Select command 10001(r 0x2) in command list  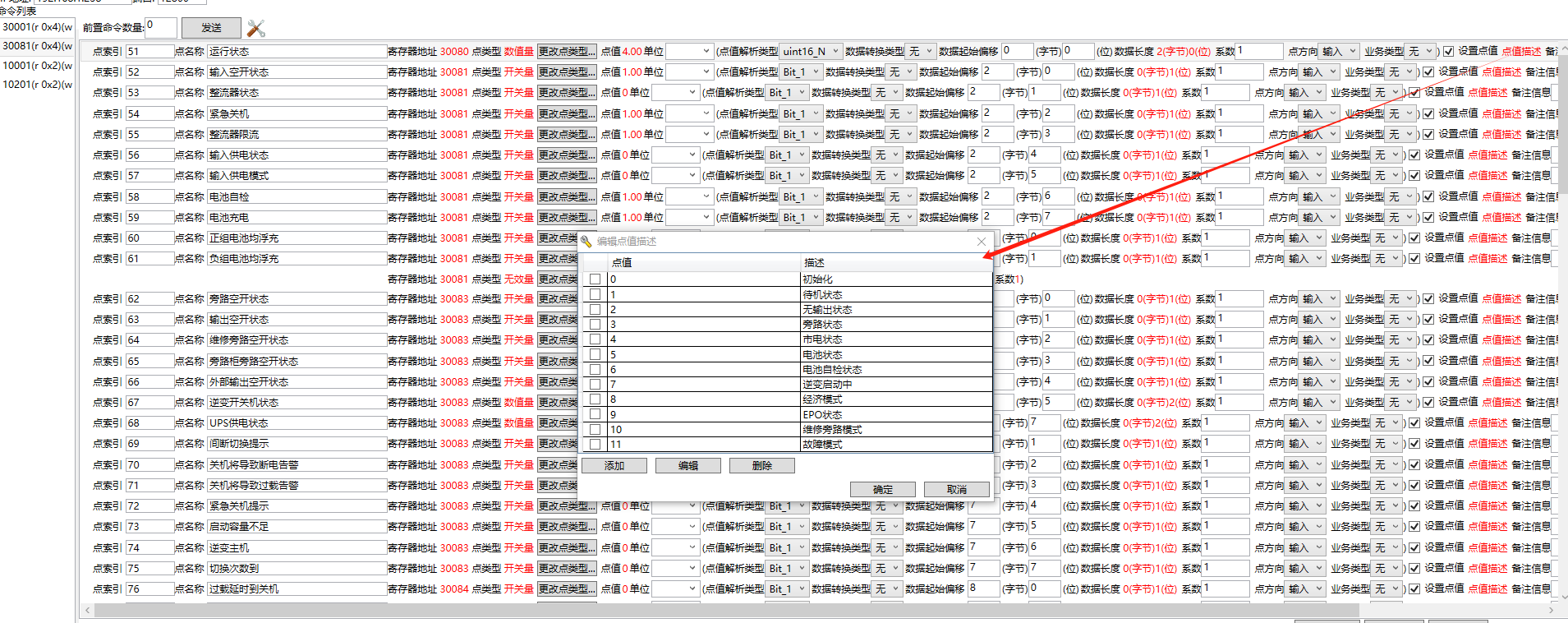(x=37, y=65)
